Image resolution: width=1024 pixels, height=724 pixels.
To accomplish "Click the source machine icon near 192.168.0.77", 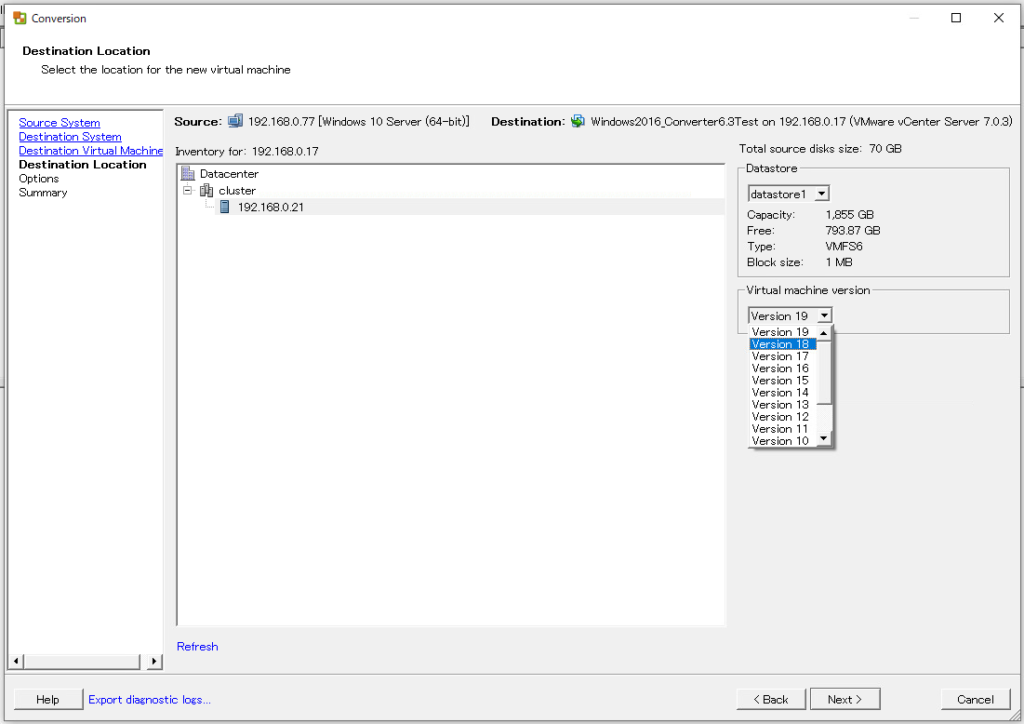I will (x=235, y=121).
